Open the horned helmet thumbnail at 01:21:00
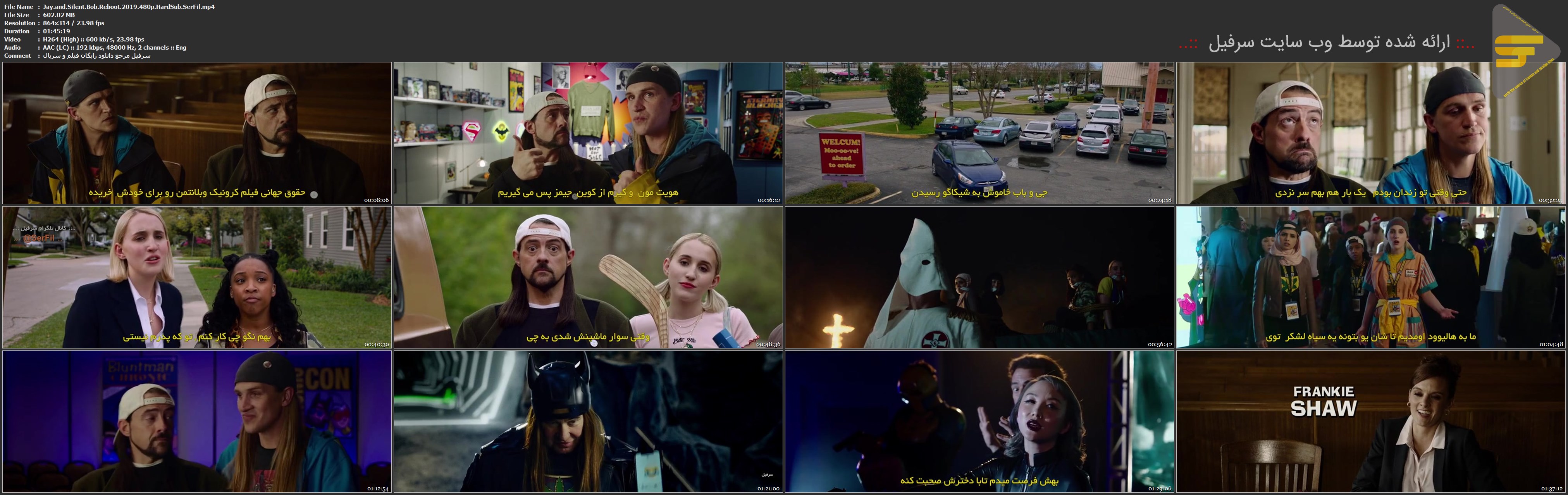The width and height of the screenshot is (1568, 495). click(x=588, y=421)
